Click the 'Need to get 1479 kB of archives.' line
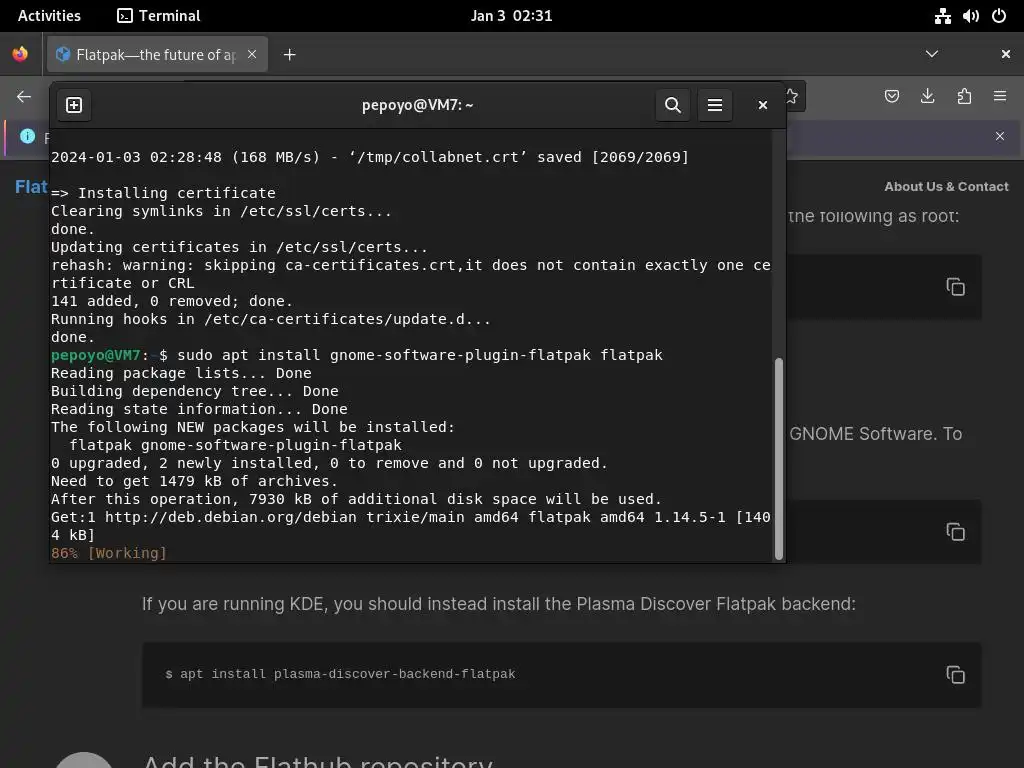Screen dimensions: 1024x768 195,481
